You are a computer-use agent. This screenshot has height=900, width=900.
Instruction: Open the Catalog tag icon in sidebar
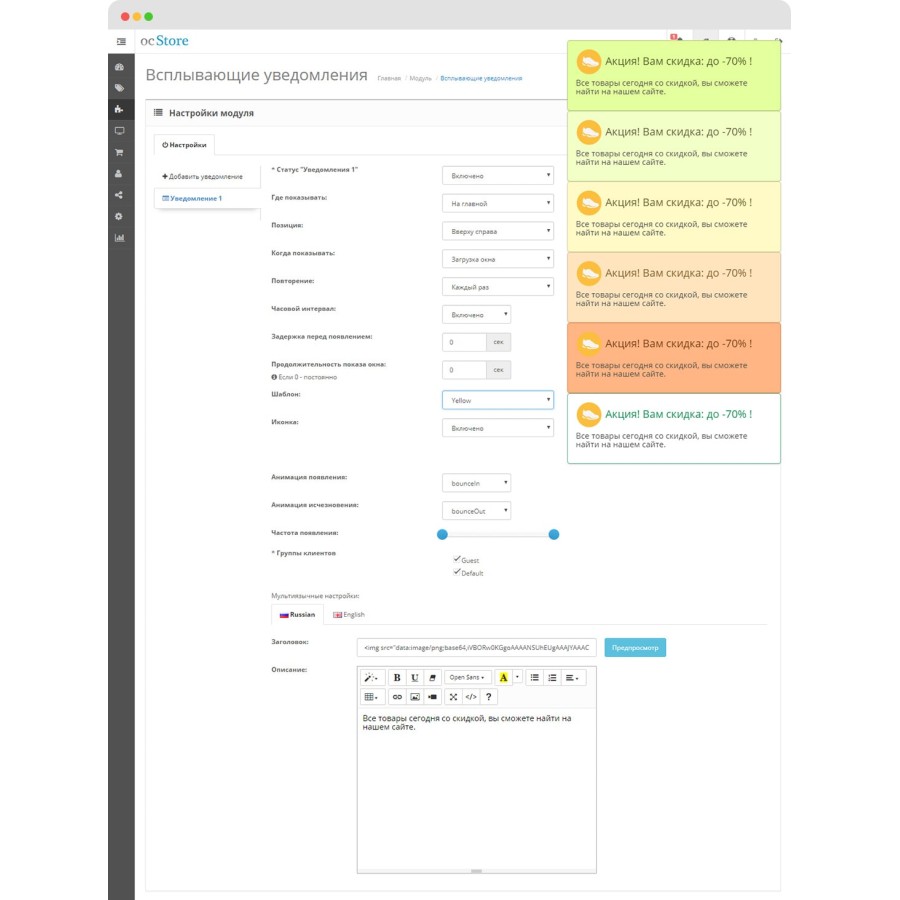click(119, 88)
